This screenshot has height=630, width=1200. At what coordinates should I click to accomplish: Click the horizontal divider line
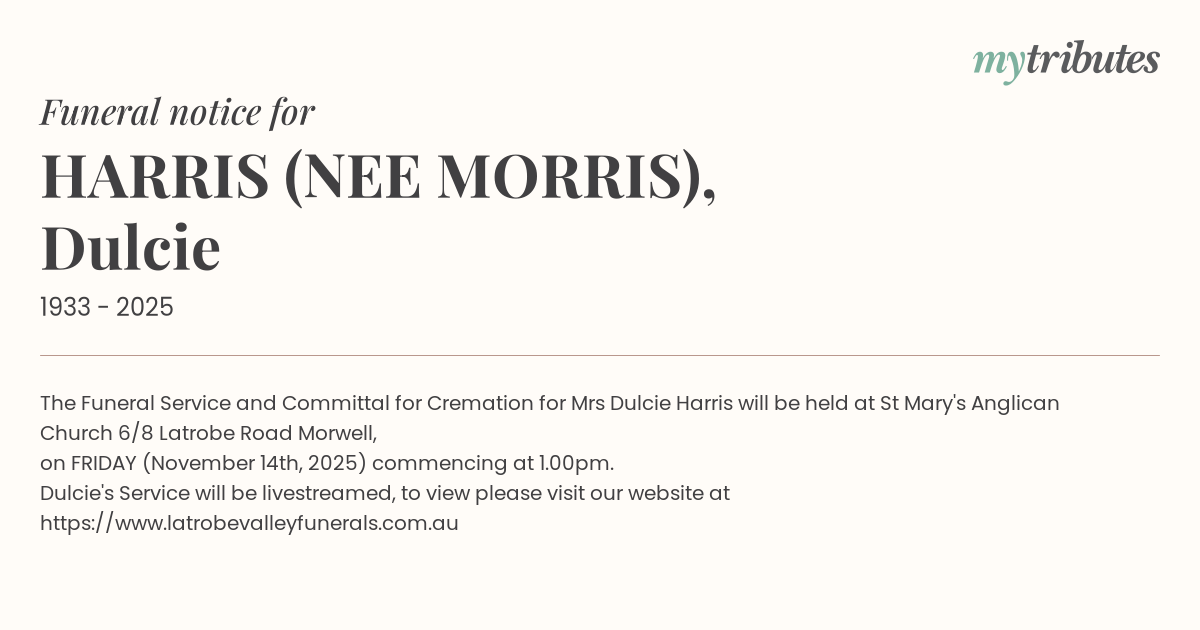[x=600, y=355]
